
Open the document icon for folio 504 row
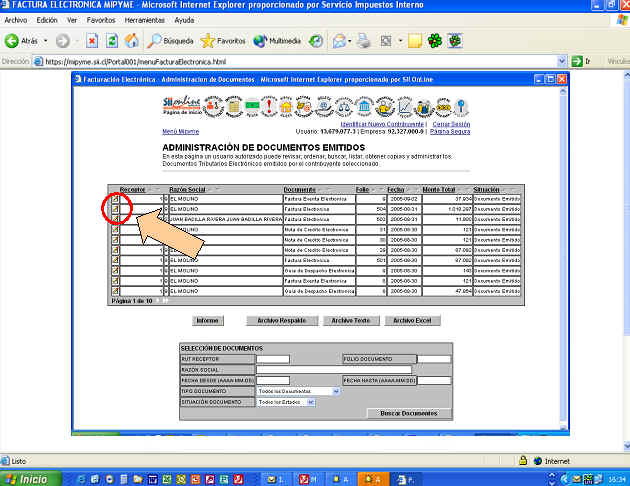[x=115, y=209]
